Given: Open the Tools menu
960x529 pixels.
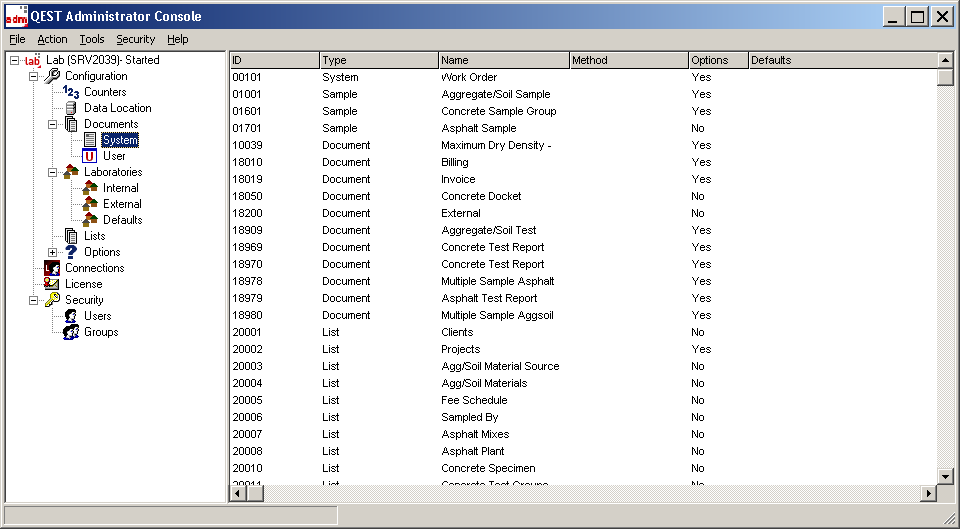Looking at the screenshot, I should 92,39.
